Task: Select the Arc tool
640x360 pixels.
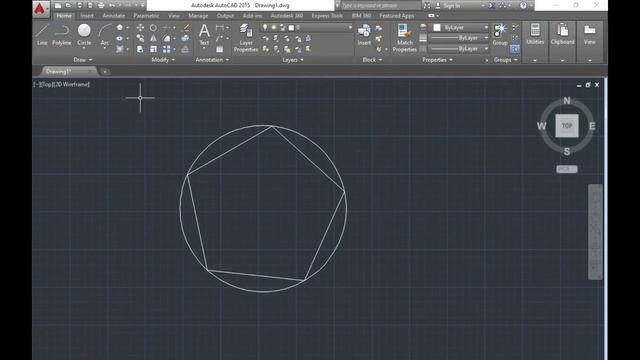Action: click(105, 34)
